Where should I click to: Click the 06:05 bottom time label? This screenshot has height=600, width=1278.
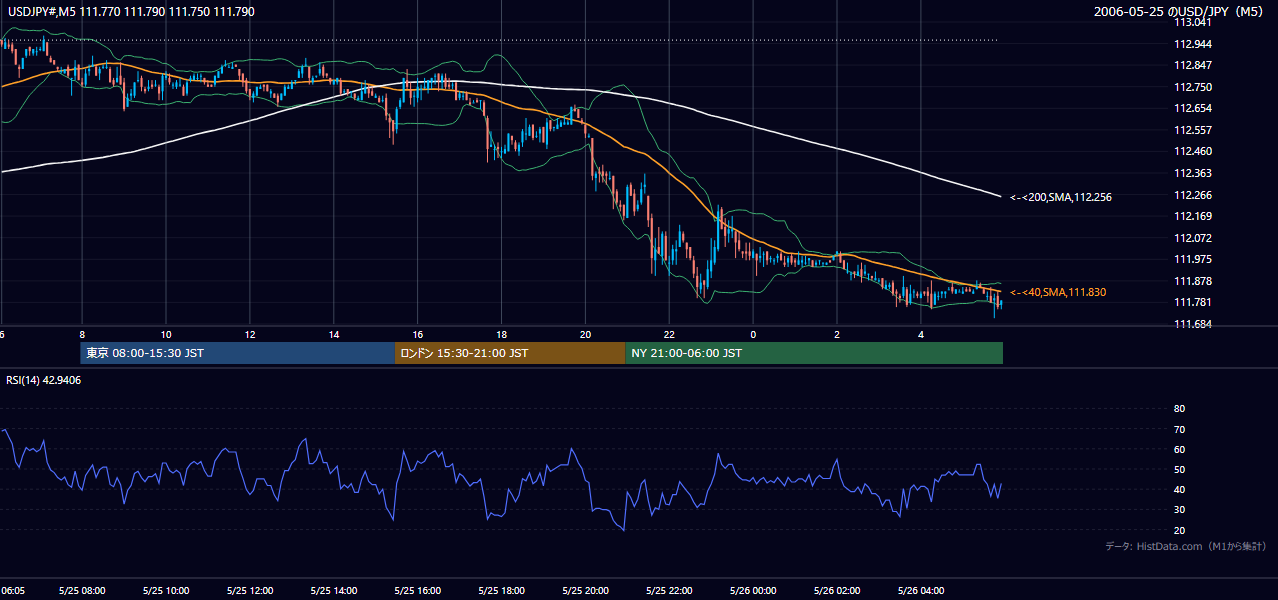click(12, 590)
